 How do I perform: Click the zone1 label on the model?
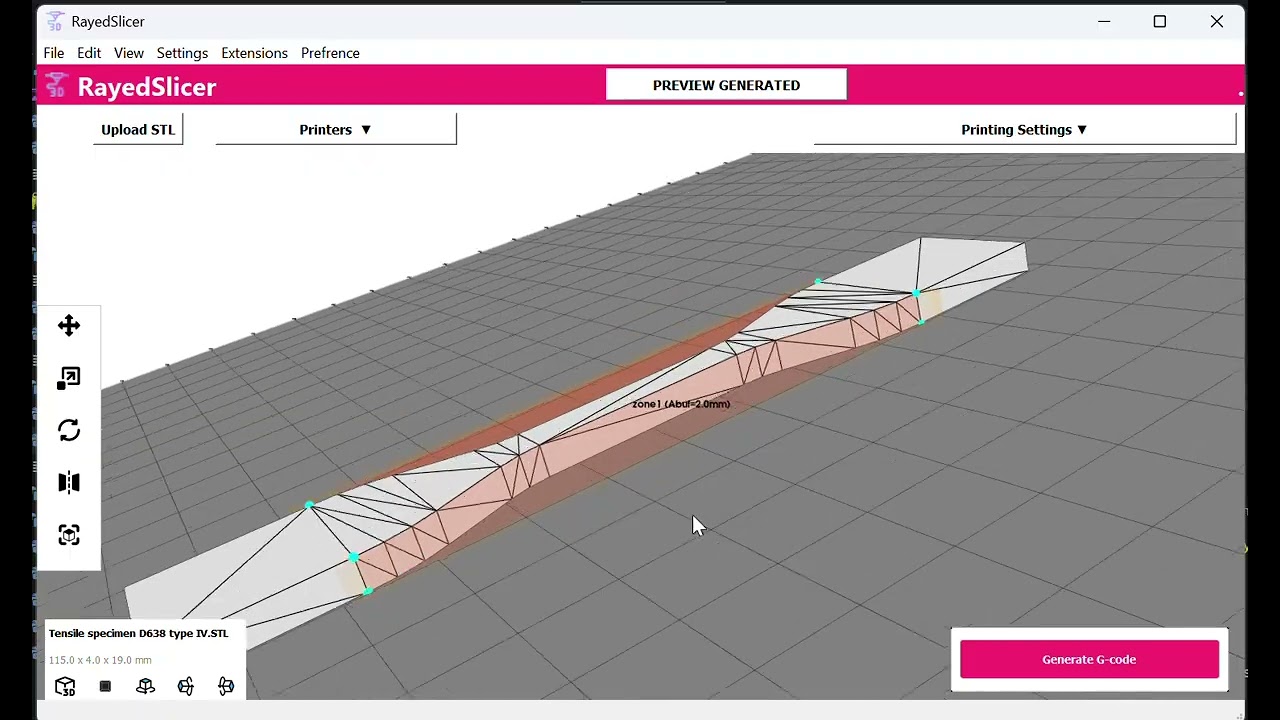click(x=681, y=404)
